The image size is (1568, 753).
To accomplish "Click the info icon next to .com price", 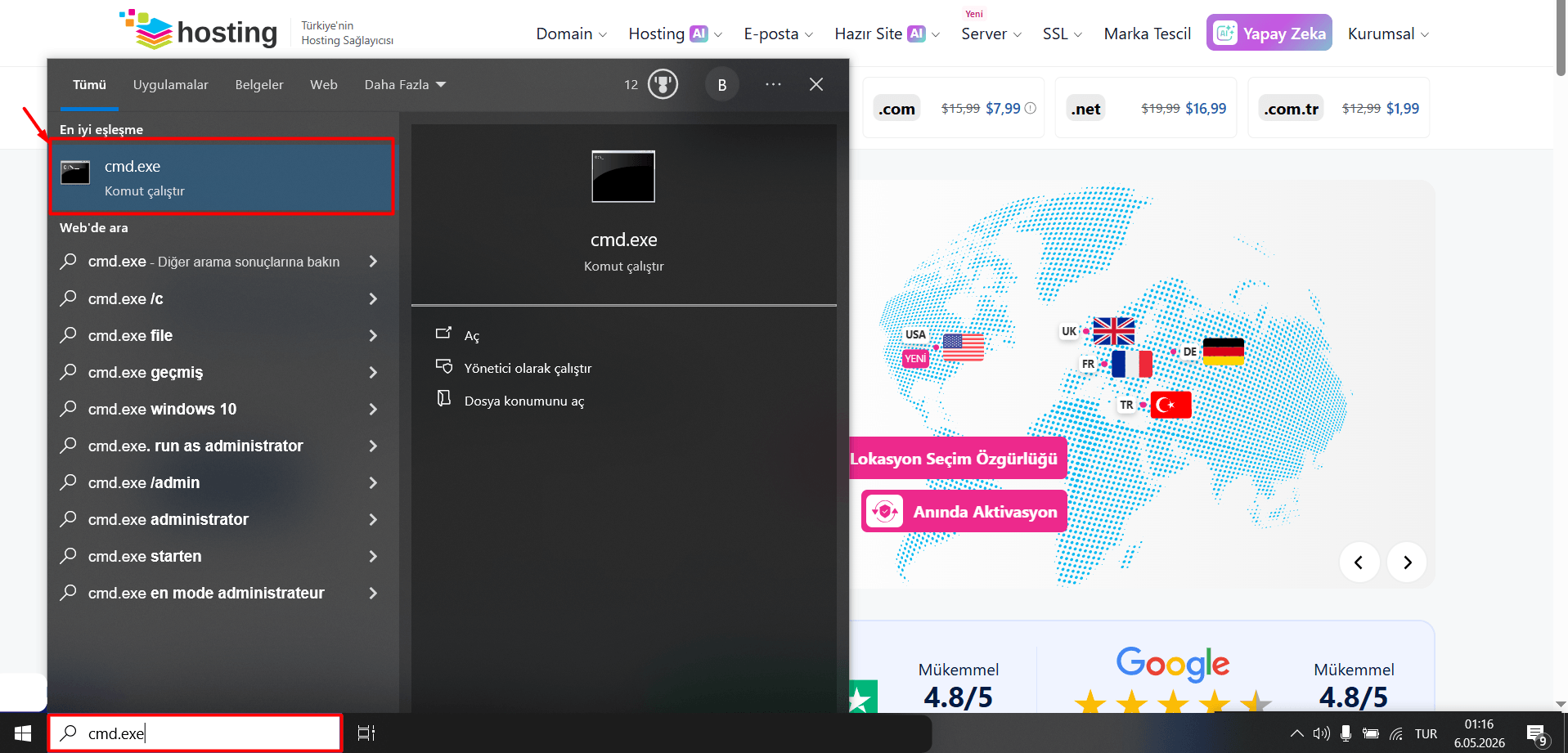I will (x=1031, y=108).
